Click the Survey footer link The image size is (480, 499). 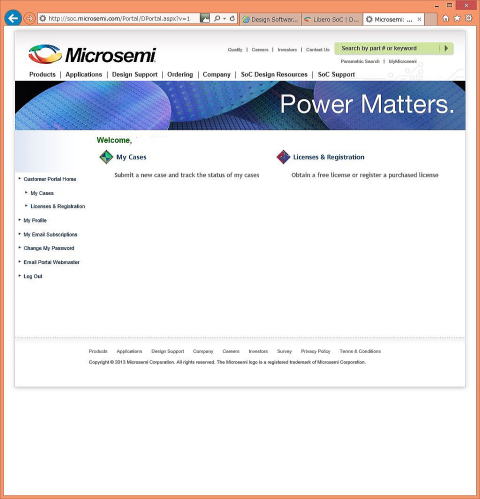point(284,351)
